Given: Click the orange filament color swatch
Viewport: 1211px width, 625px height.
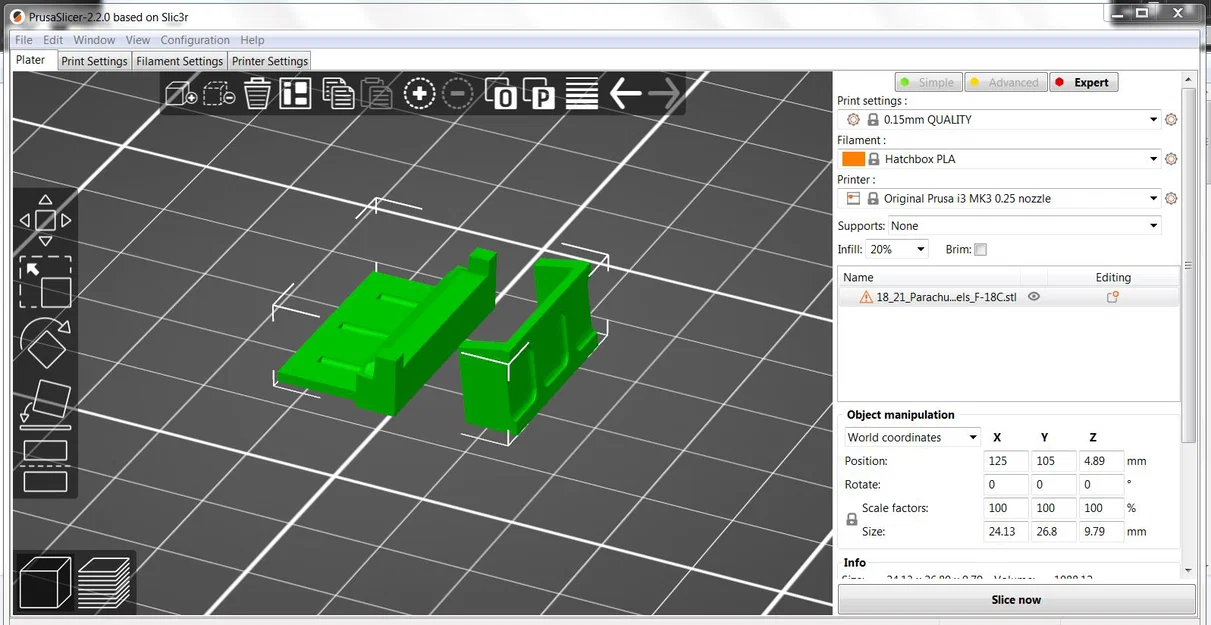Looking at the screenshot, I should (x=853, y=159).
